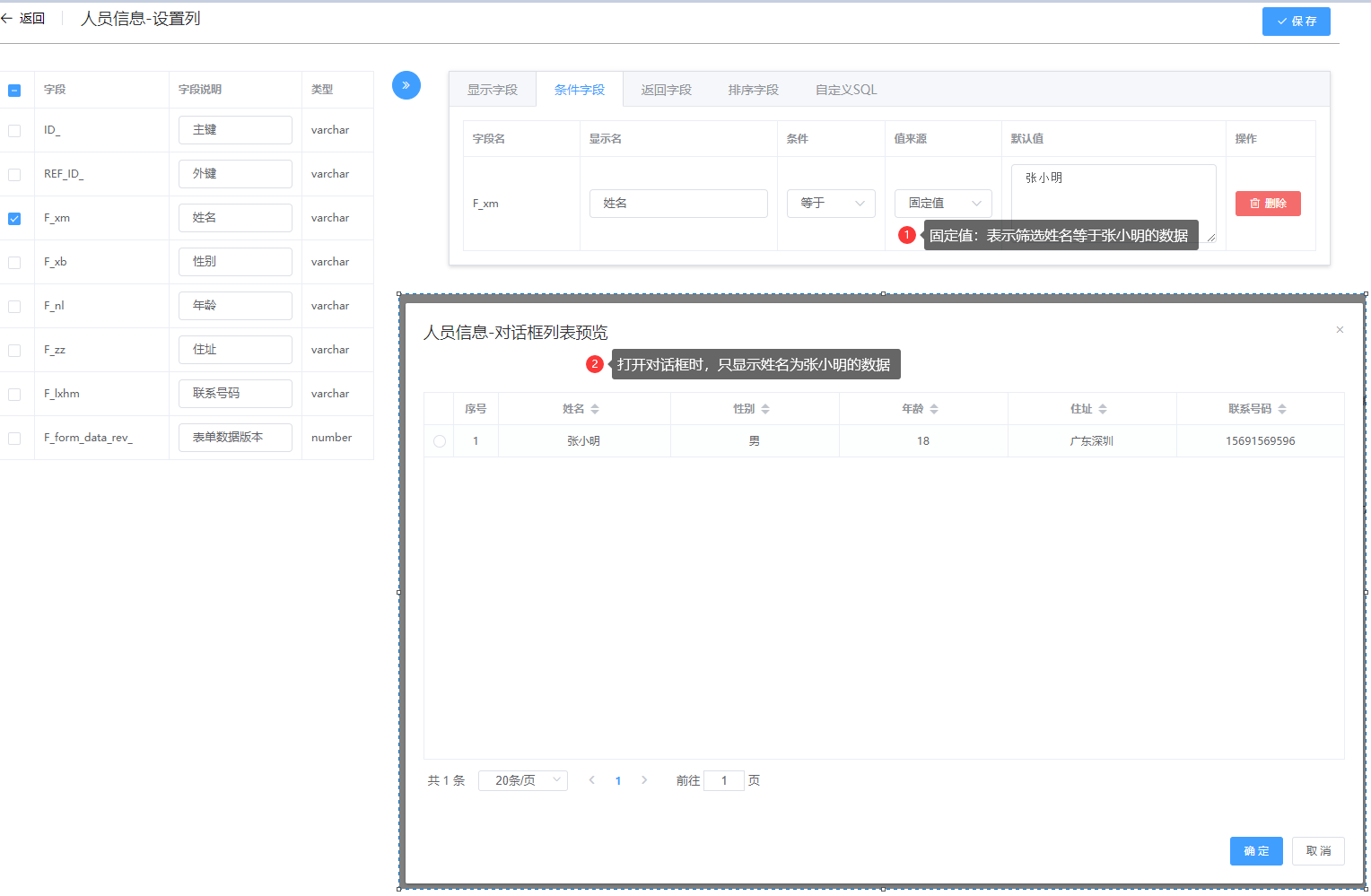Screen dimensions: 1371x896
Task: Click the blue double-arrow move button
Action: pos(406,85)
